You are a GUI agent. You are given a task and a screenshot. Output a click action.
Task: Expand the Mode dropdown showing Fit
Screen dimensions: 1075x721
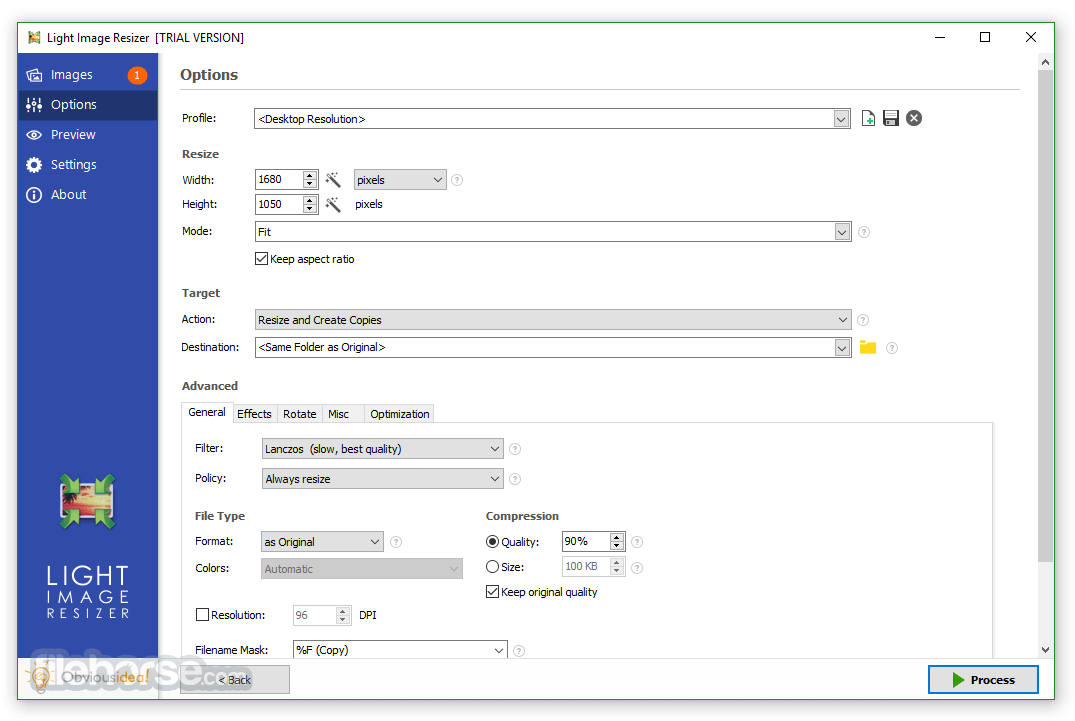(x=843, y=232)
